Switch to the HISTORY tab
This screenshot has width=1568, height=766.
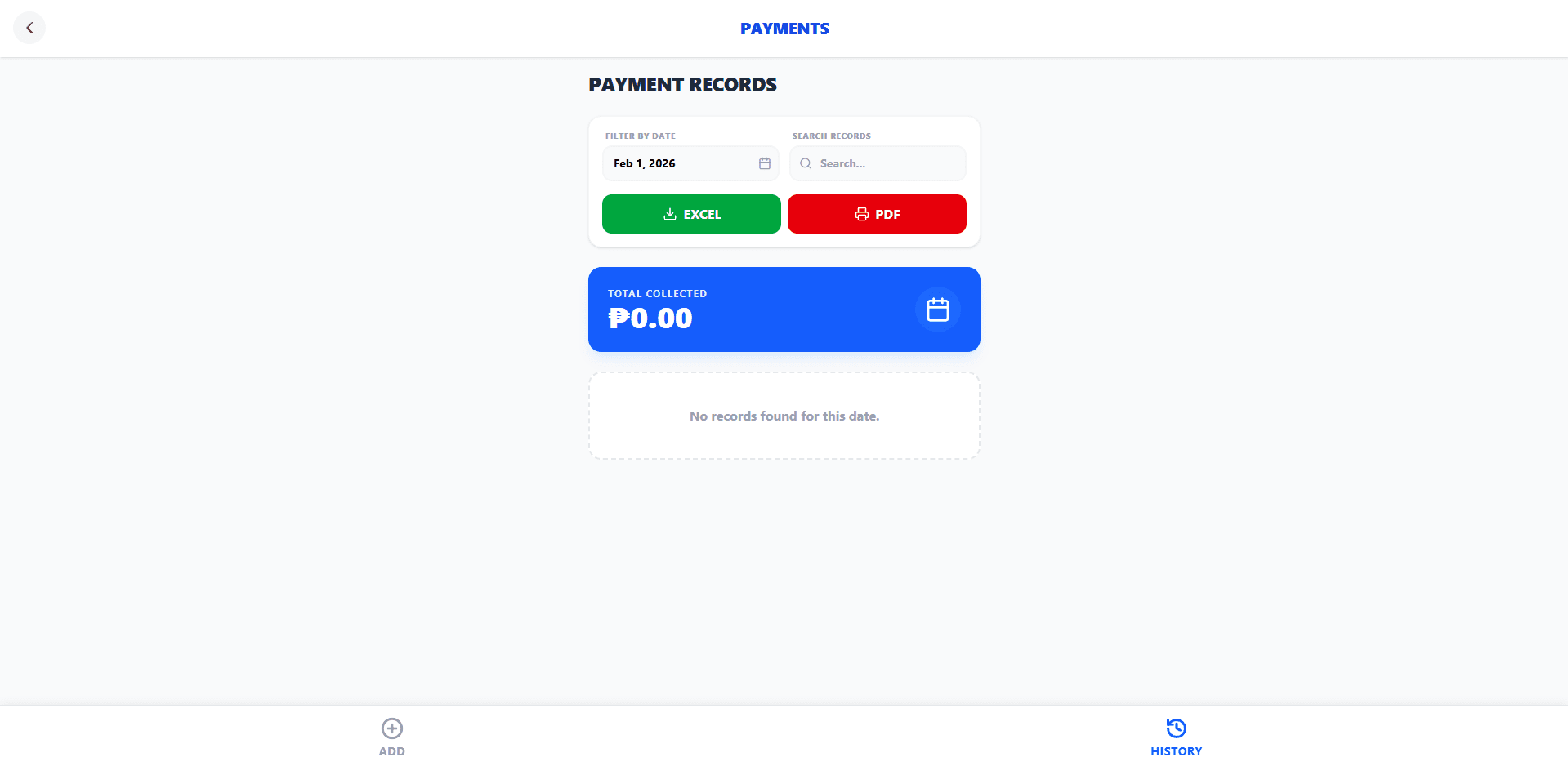point(1176,736)
